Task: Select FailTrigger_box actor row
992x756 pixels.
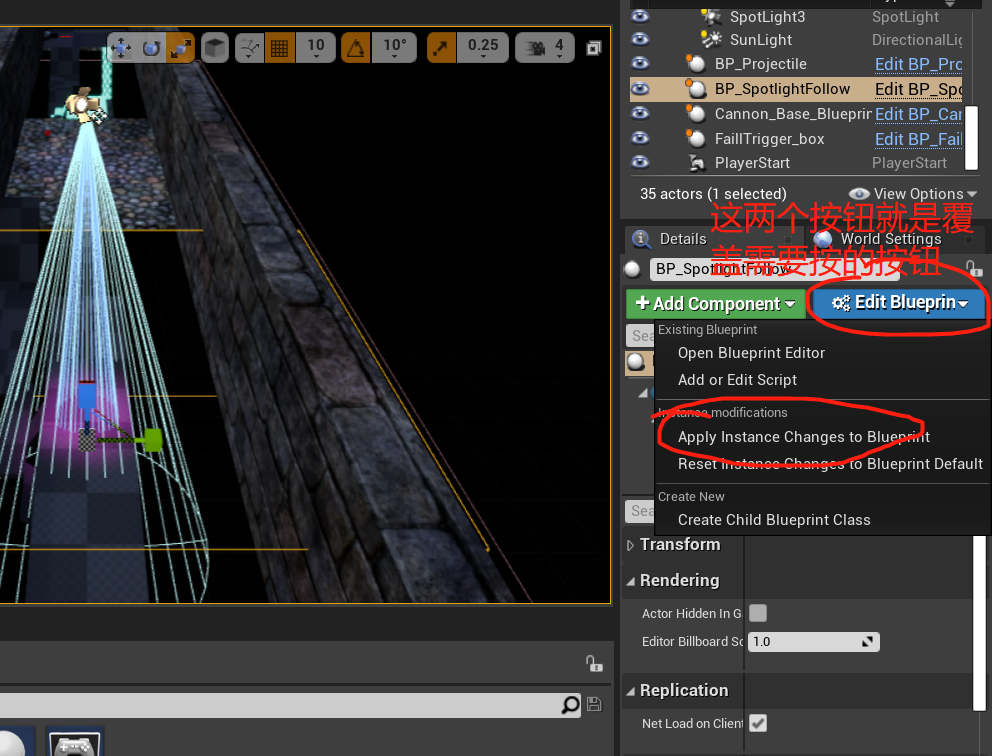Action: [796, 139]
